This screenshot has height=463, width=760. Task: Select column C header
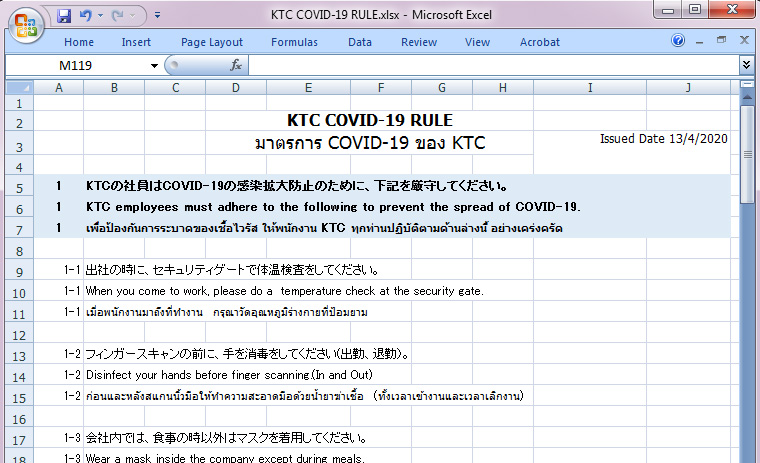coord(175,88)
